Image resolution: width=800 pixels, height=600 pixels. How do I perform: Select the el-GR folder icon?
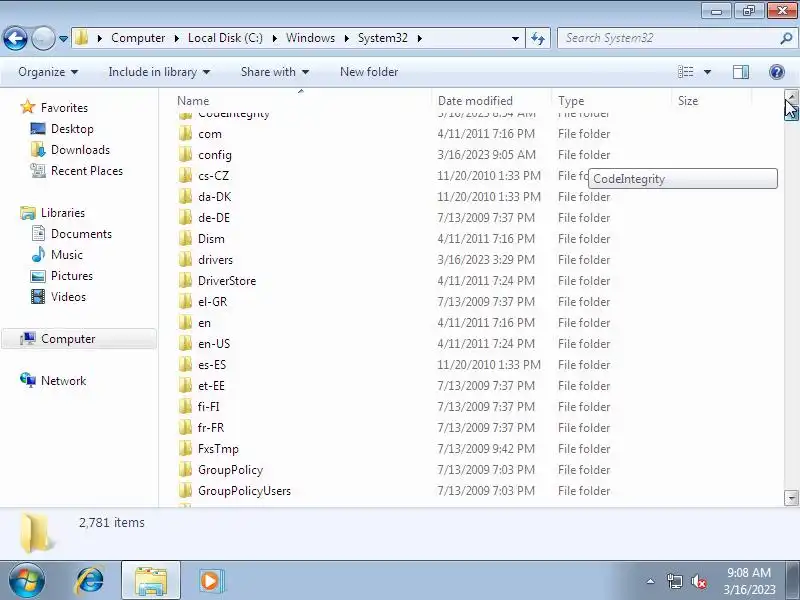pos(185,302)
